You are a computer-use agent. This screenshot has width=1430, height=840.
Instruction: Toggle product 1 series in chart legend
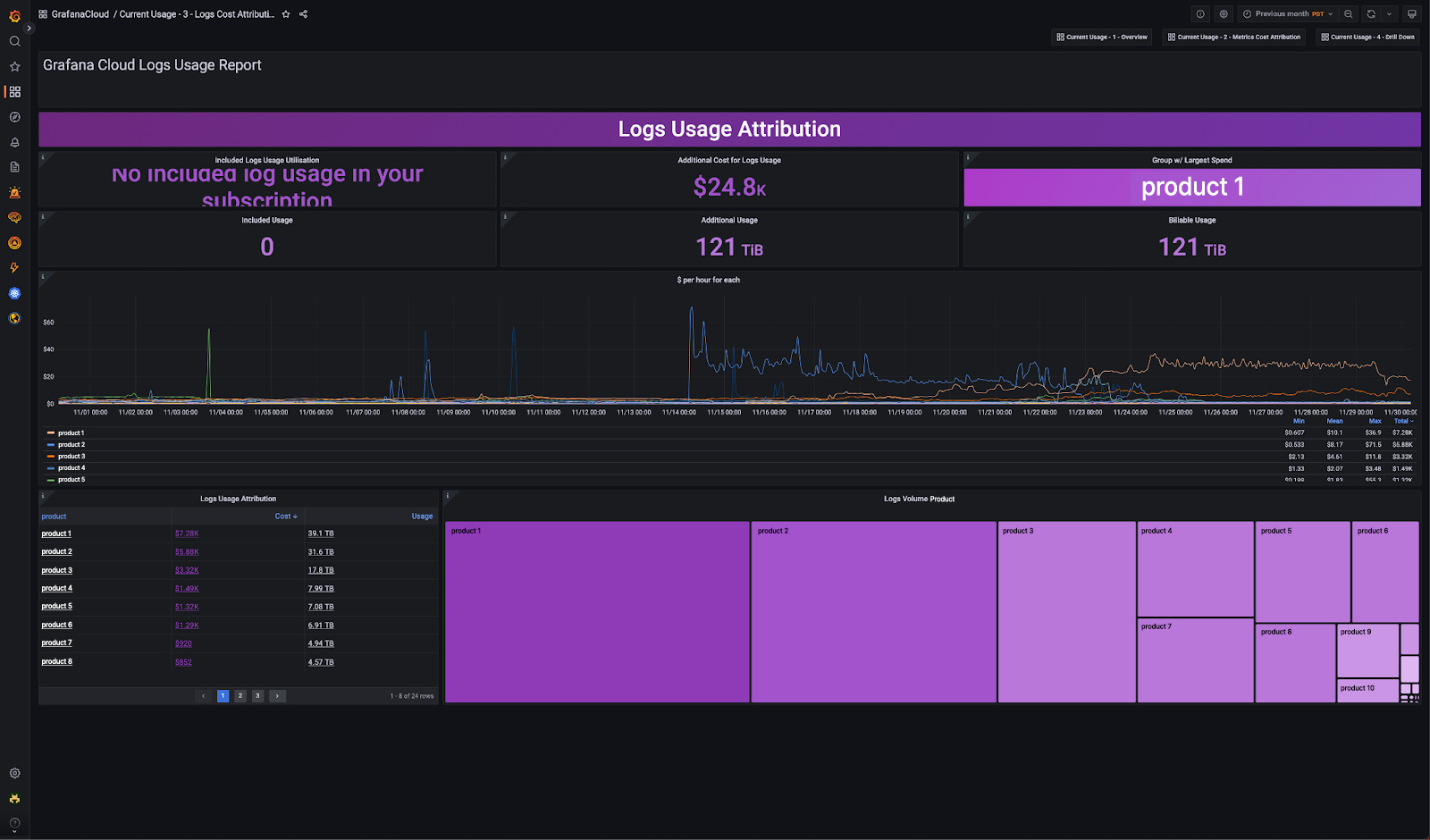coord(71,433)
